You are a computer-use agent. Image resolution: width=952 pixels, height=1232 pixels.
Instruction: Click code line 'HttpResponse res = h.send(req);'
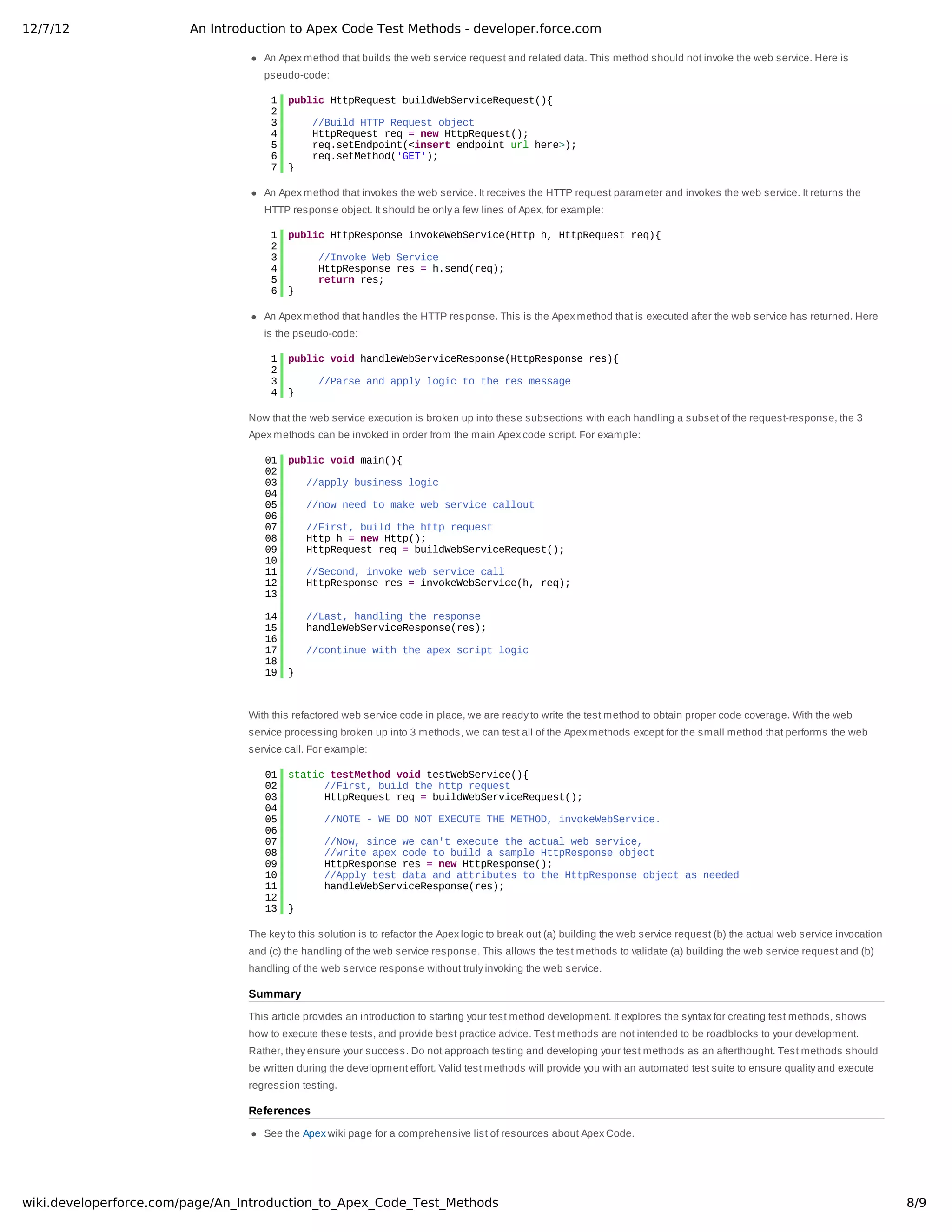(411, 269)
